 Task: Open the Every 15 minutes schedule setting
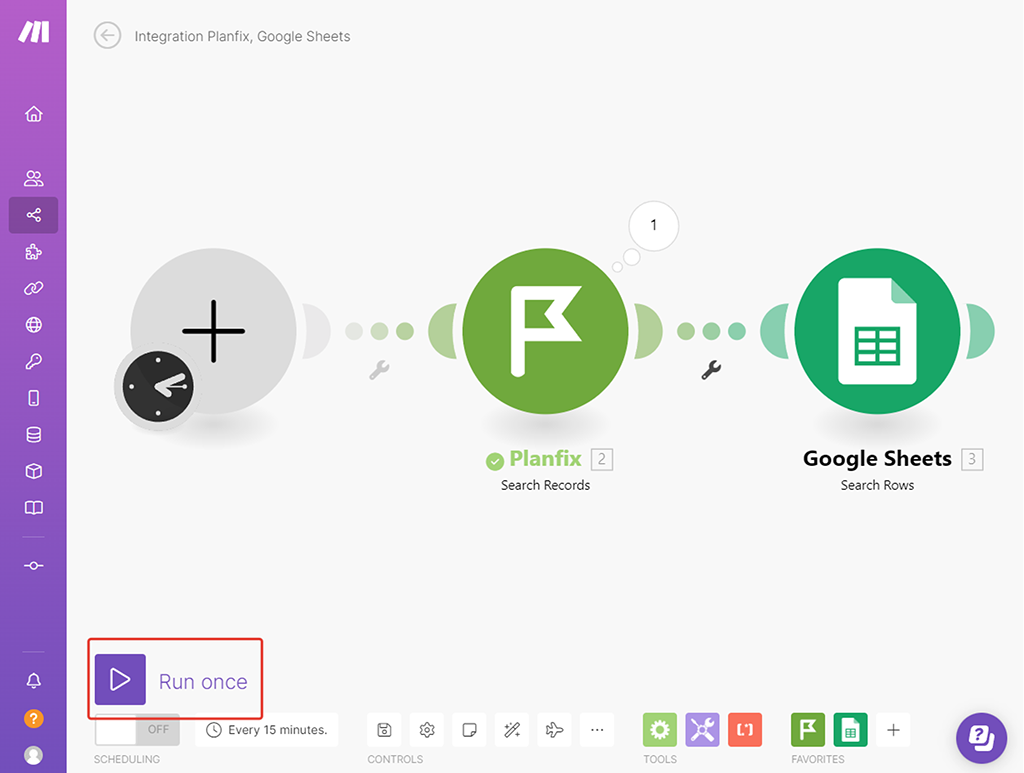tap(266, 729)
